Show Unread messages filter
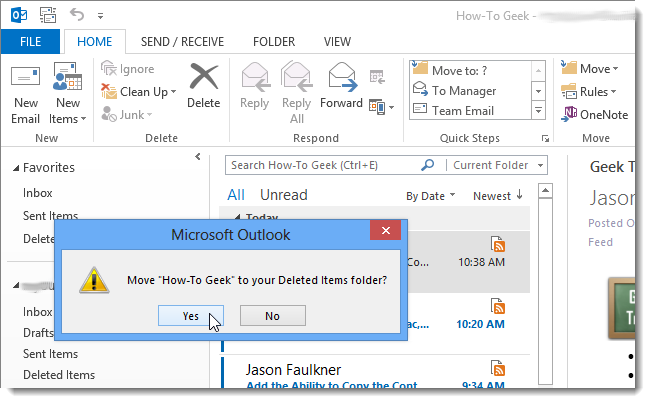The image size is (650, 403). point(284,195)
